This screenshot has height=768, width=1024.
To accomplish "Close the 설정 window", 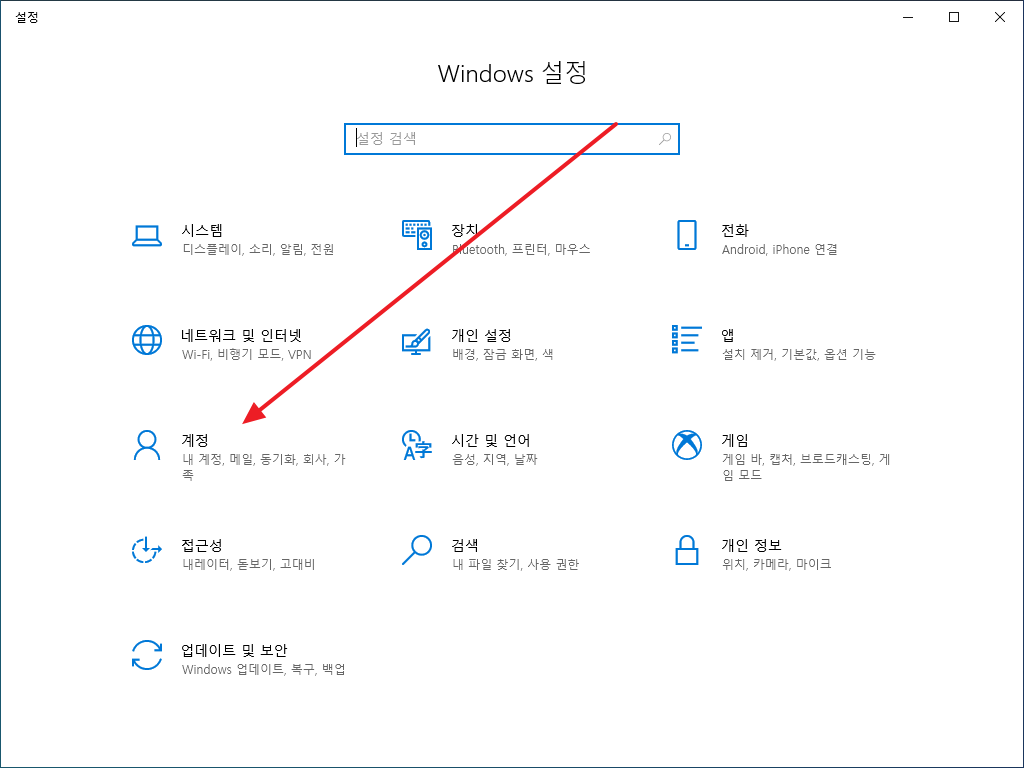I will (x=1000, y=17).
